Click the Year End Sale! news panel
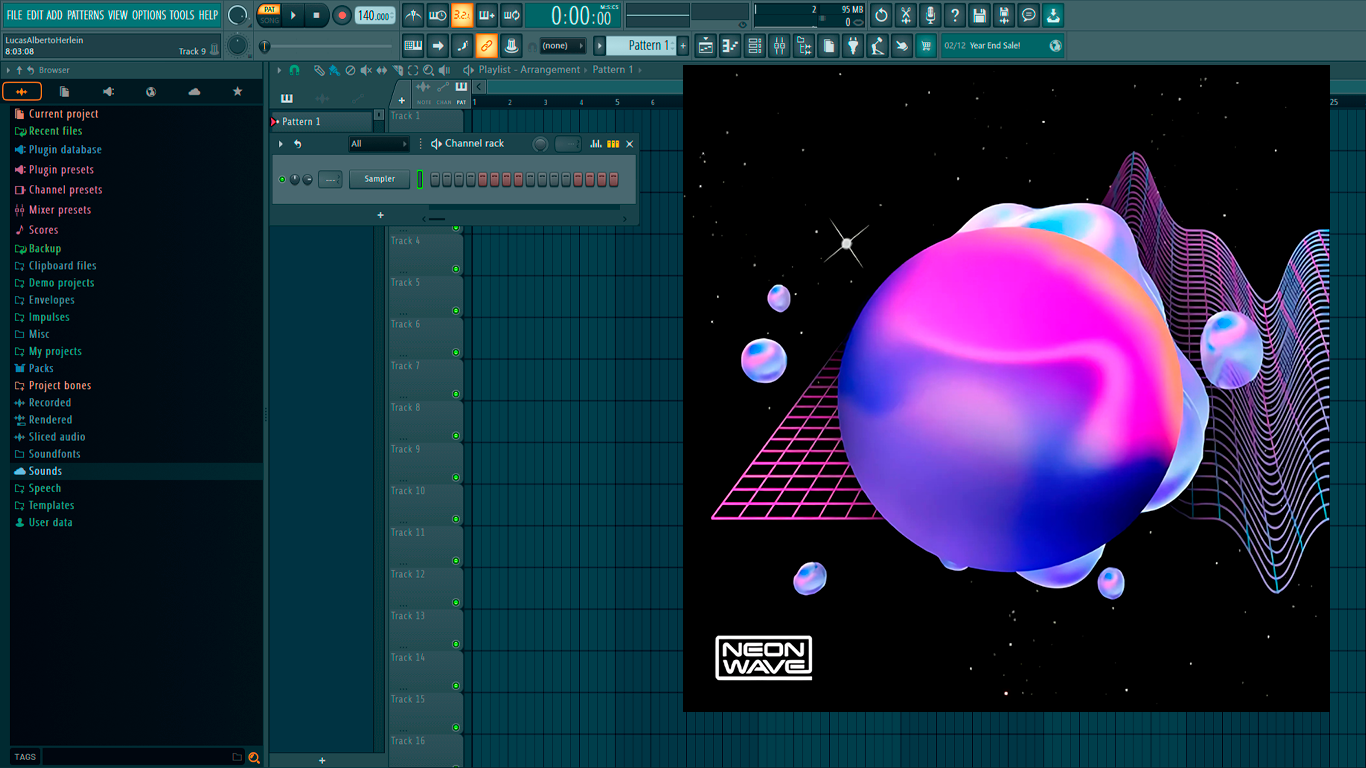Image resolution: width=1366 pixels, height=768 pixels. [x=1003, y=46]
